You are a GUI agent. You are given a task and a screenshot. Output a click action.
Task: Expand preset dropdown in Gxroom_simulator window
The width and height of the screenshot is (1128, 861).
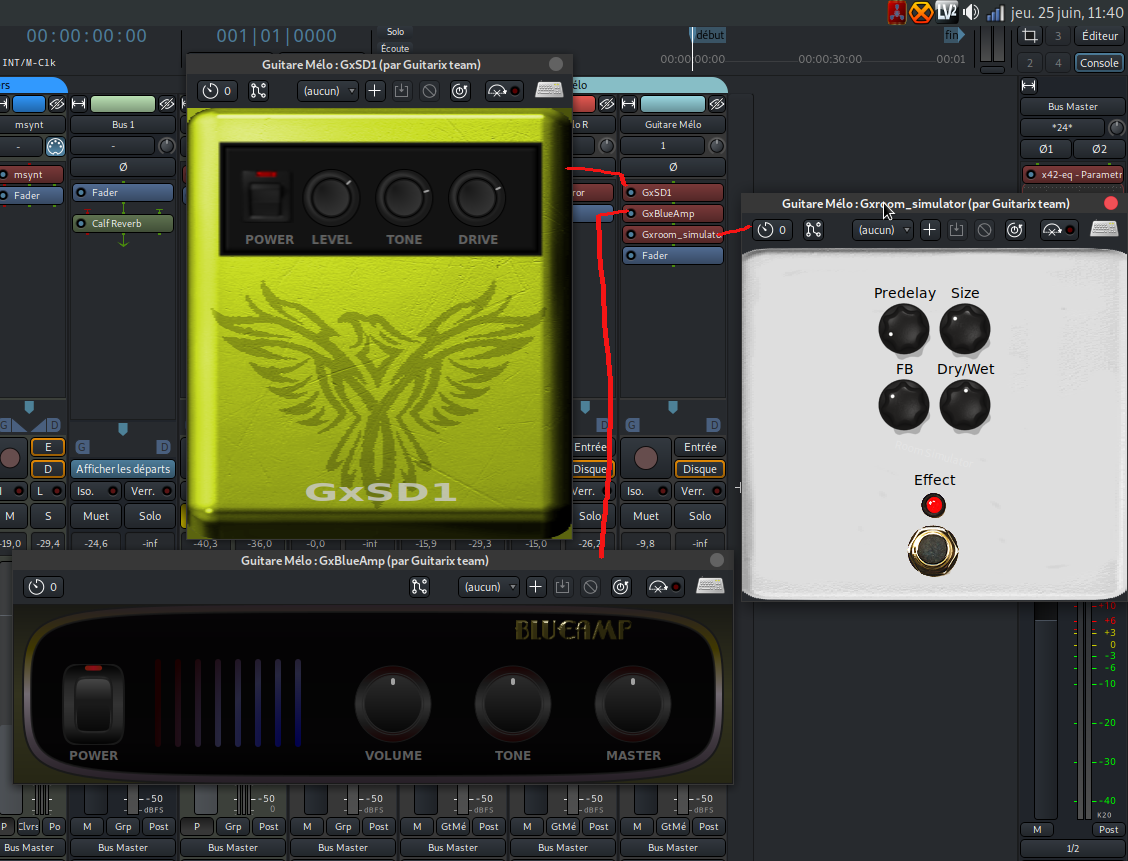pyautogui.click(x=882, y=230)
